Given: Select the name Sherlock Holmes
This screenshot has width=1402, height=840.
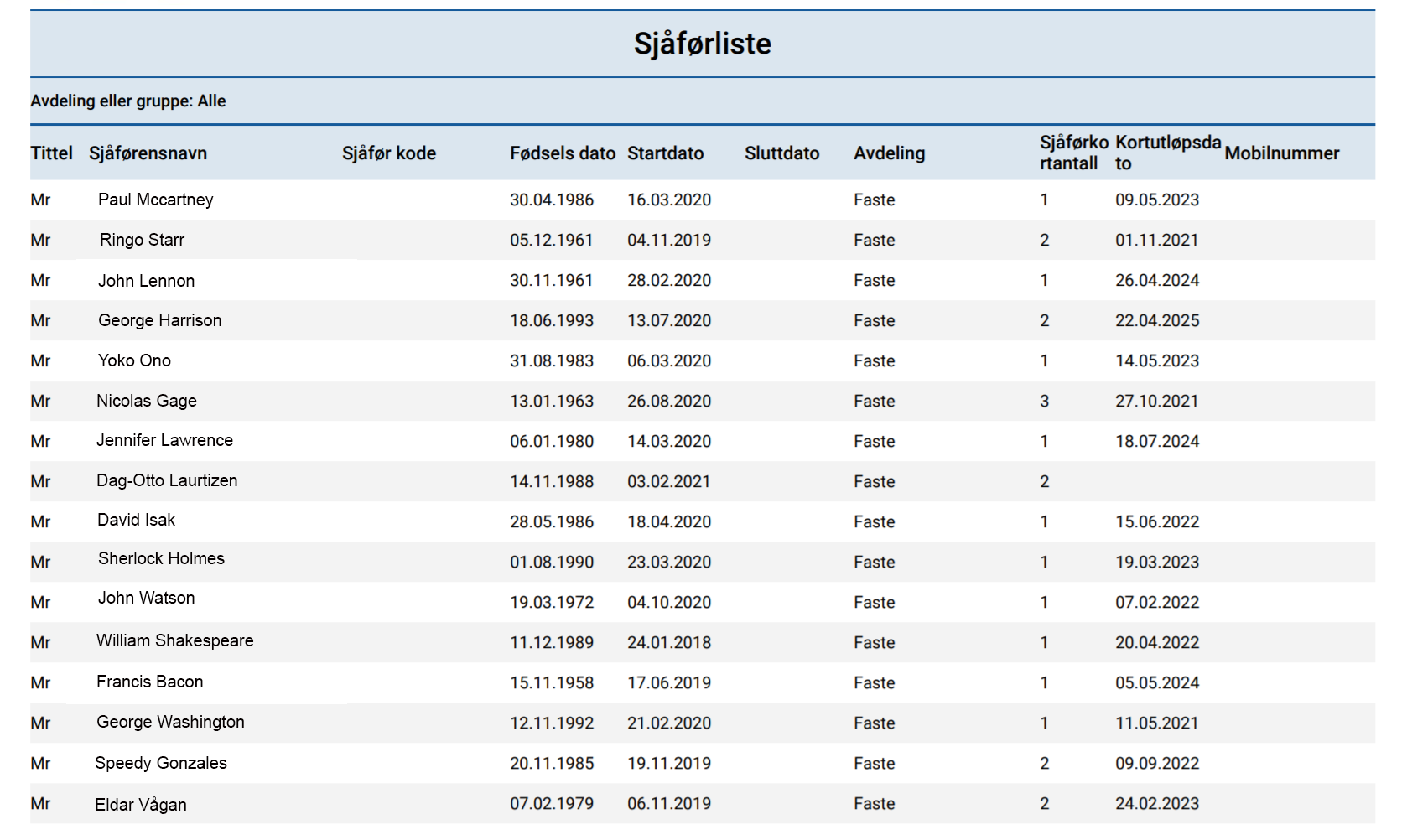Looking at the screenshot, I should click(x=161, y=558).
